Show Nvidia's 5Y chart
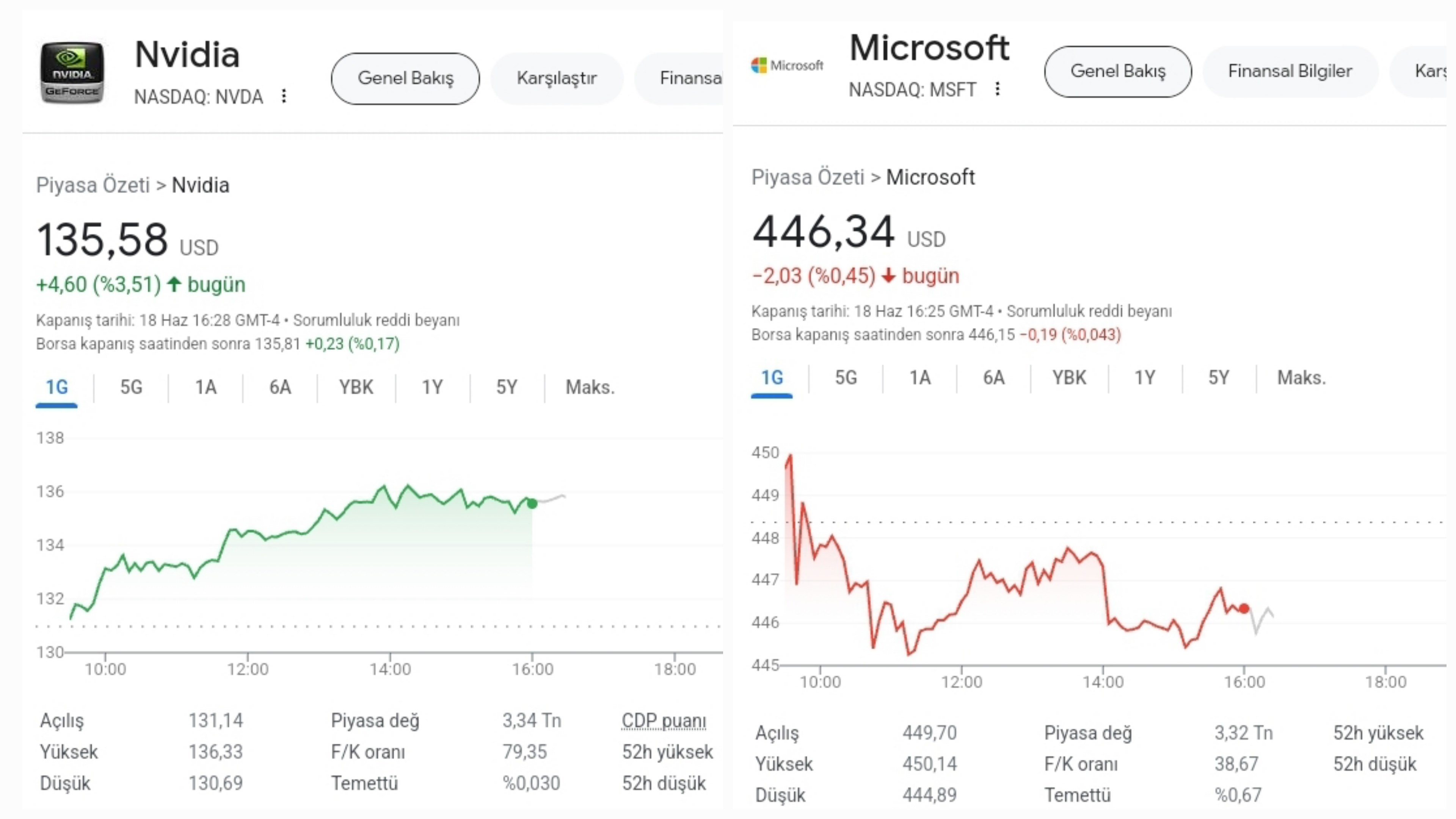 [507, 388]
